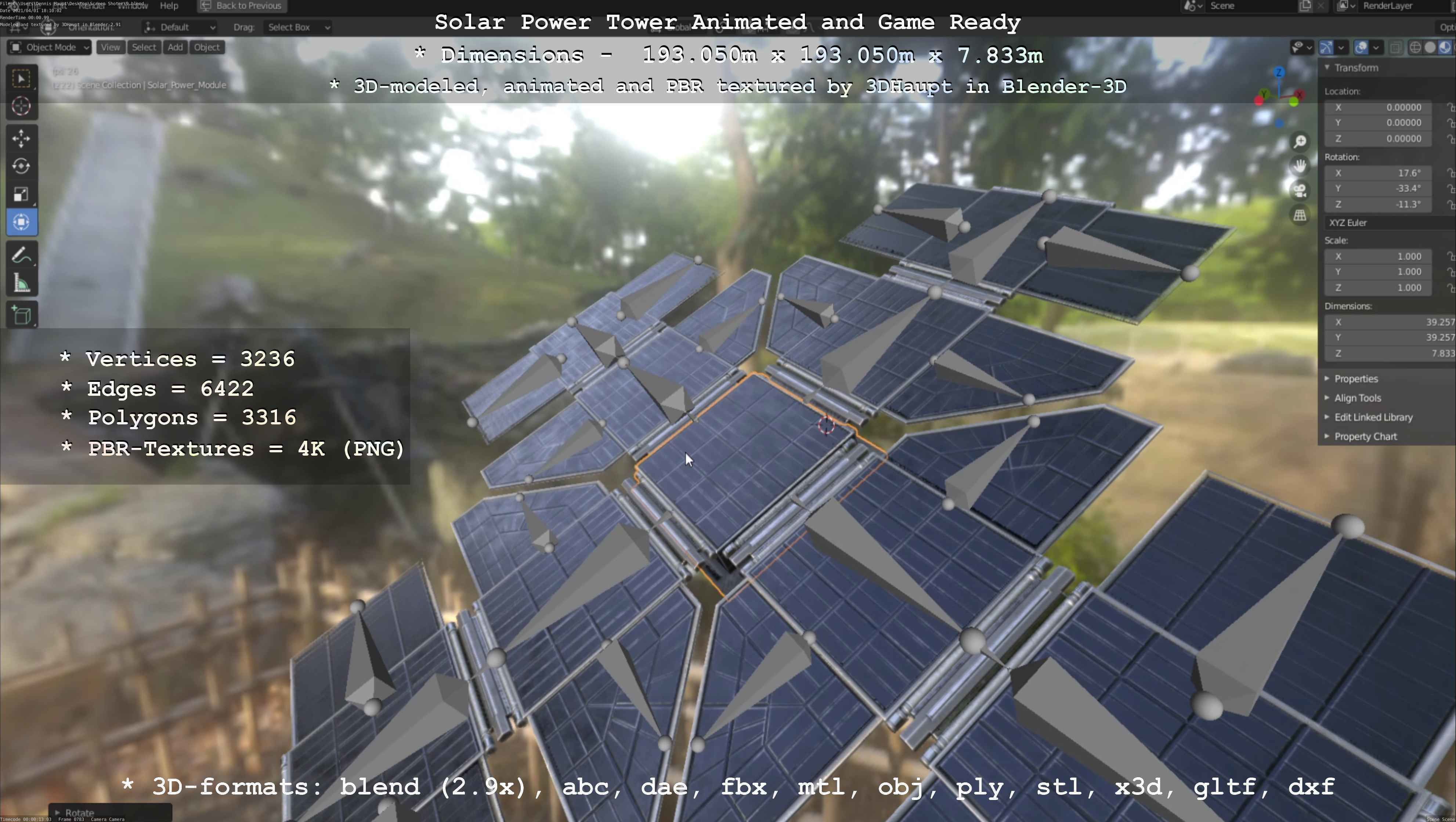Toggle show overlays button
This screenshot has height=822, width=1456.
coord(1361,47)
